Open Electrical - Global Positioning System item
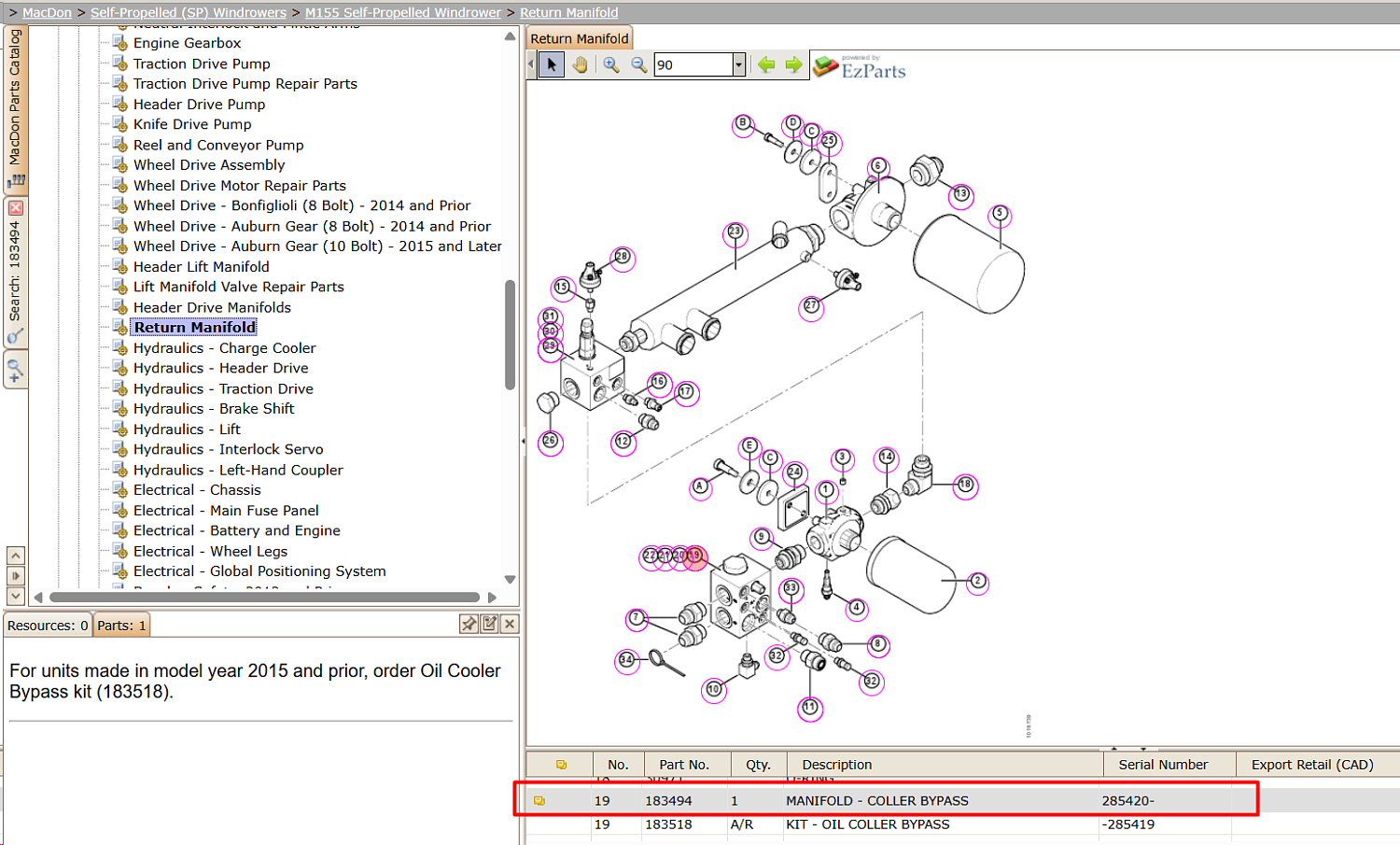The width and height of the screenshot is (1400, 845). click(x=259, y=571)
